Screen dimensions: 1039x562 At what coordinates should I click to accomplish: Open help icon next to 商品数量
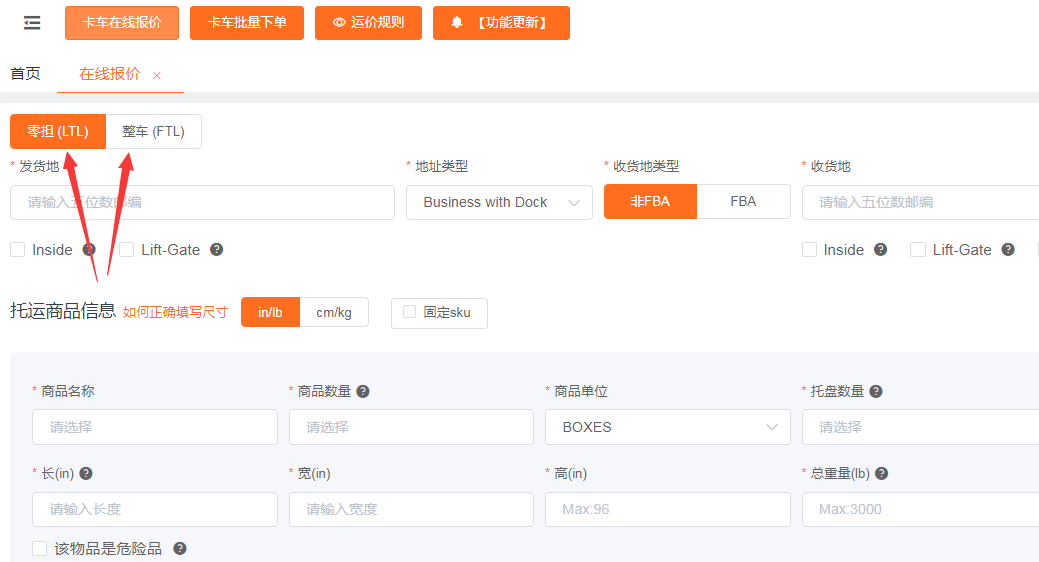tap(363, 392)
